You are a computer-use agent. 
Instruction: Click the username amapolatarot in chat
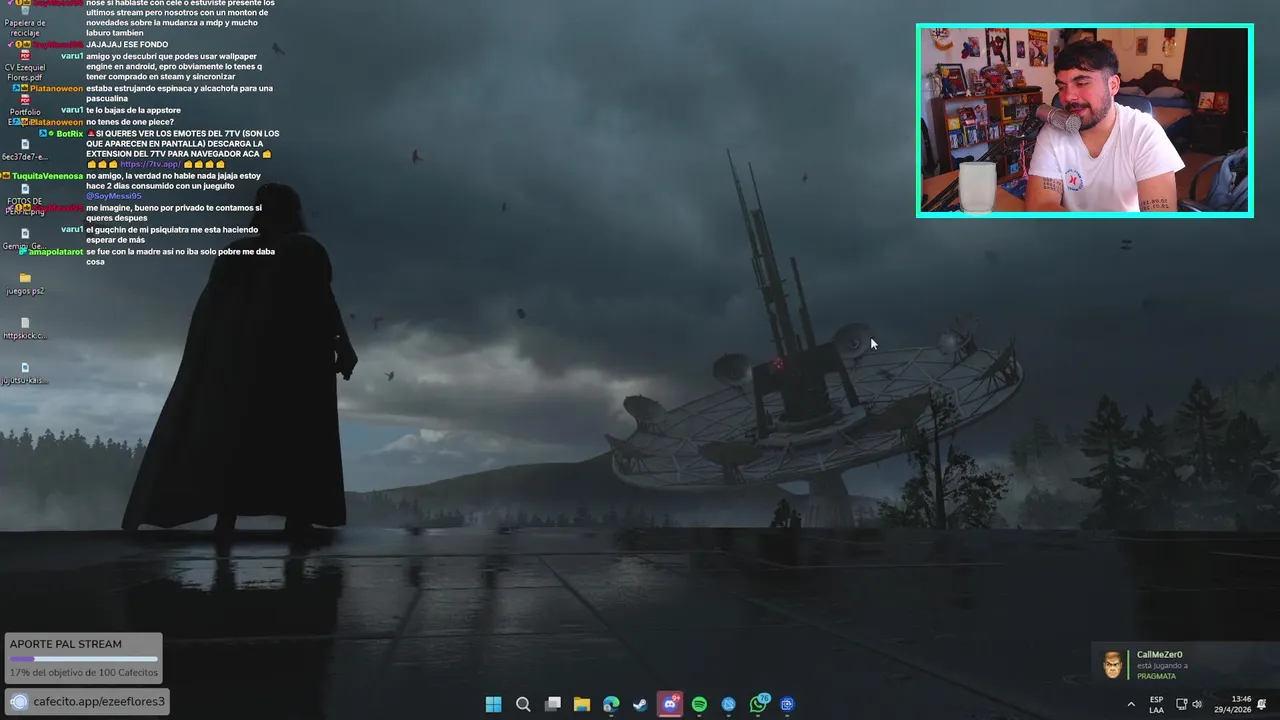tap(55, 252)
